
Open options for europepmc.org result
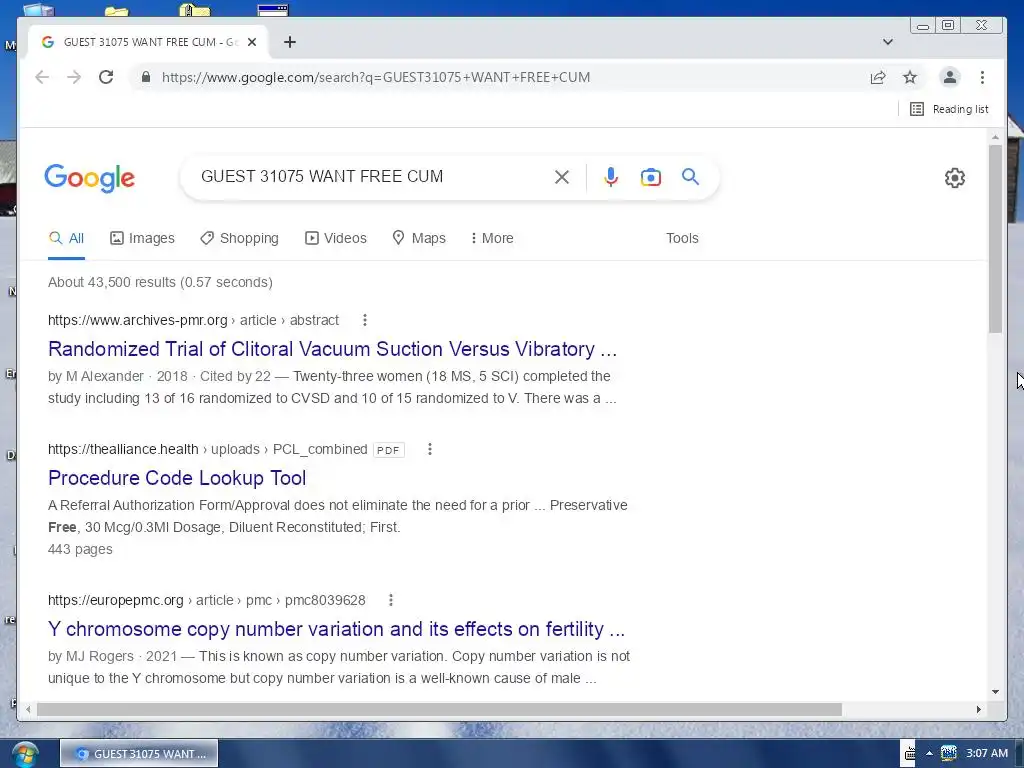391,600
